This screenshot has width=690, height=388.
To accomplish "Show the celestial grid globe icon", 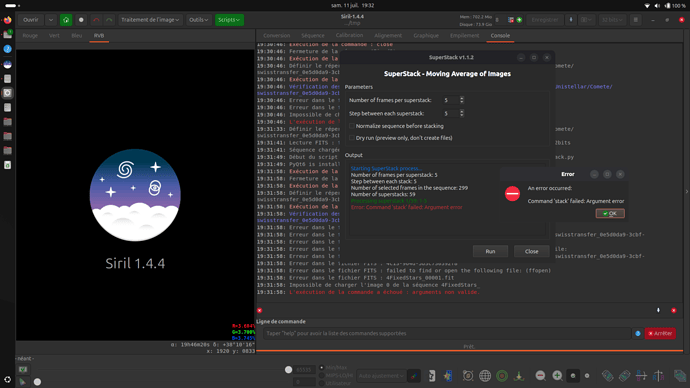I will click(485, 376).
